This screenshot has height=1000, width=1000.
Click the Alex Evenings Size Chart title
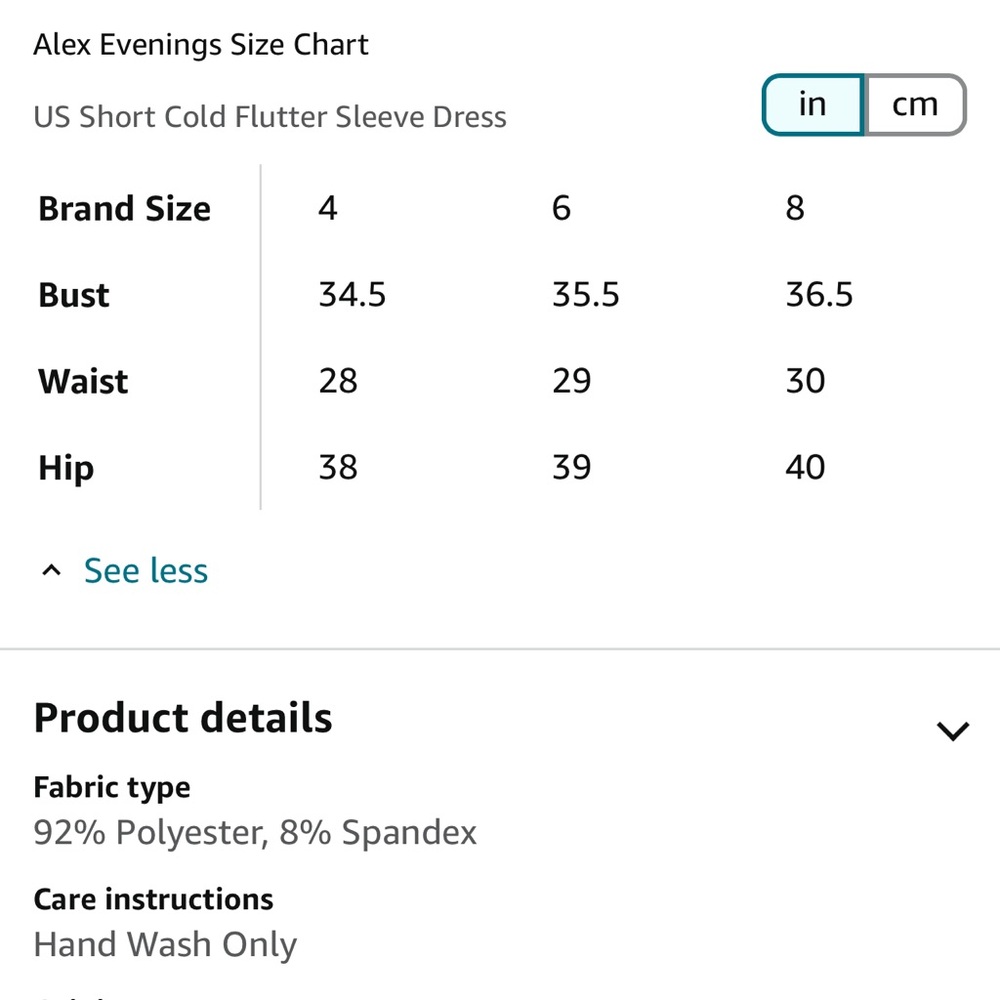tap(201, 45)
